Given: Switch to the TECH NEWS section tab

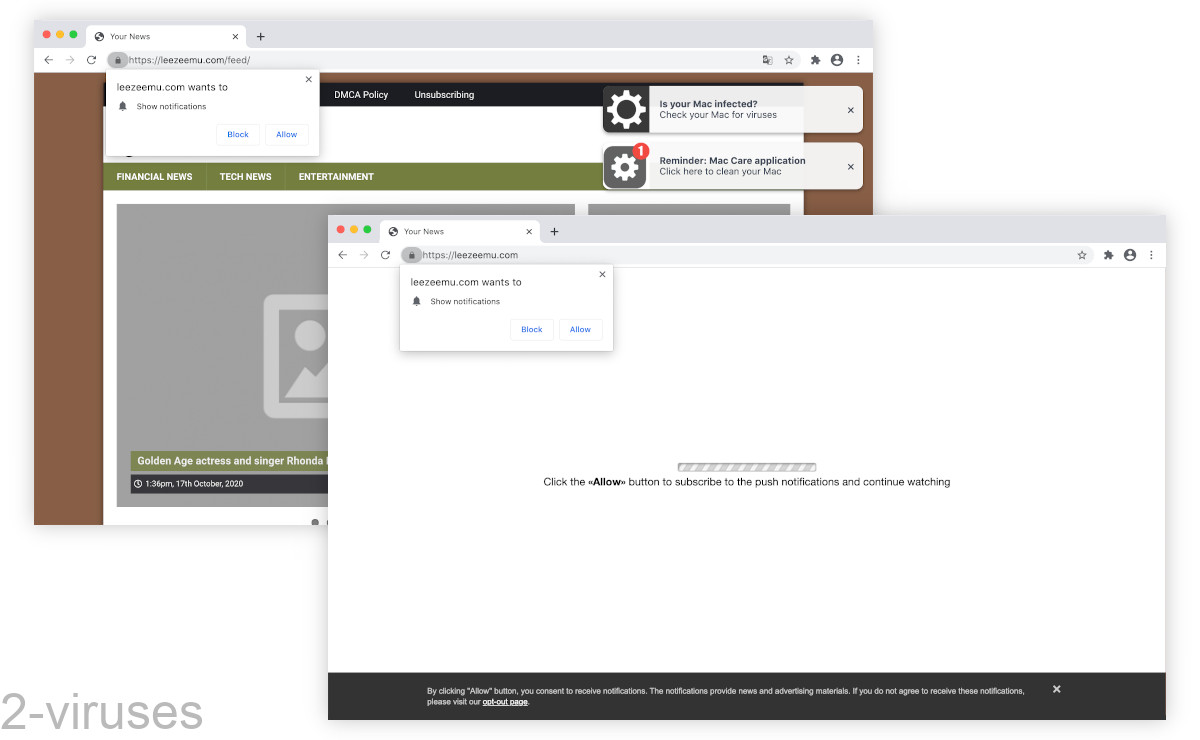Looking at the screenshot, I should pos(245,176).
